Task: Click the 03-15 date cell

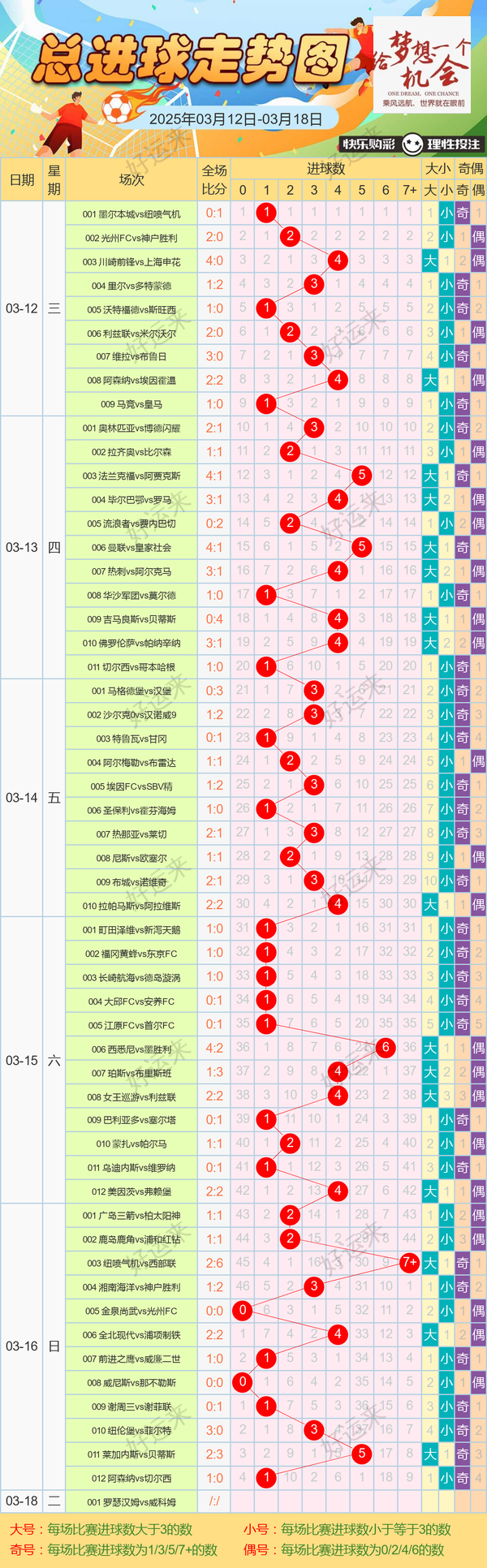Action: (22, 1060)
